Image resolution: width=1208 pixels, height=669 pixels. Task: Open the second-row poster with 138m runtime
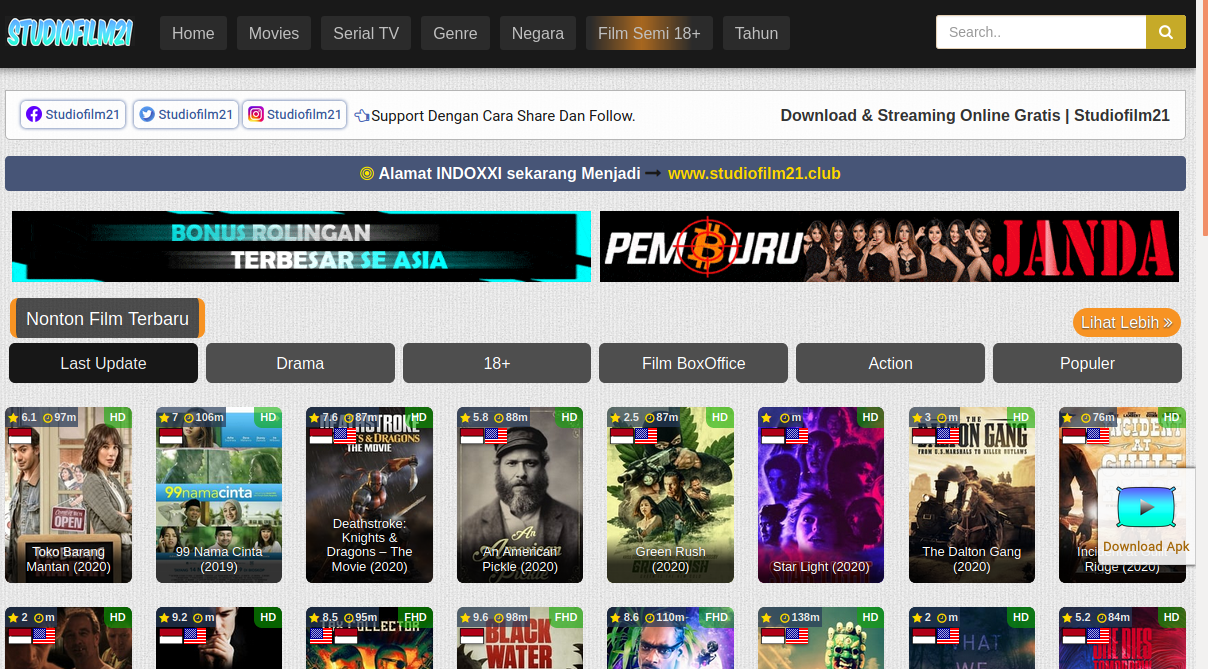click(x=821, y=638)
